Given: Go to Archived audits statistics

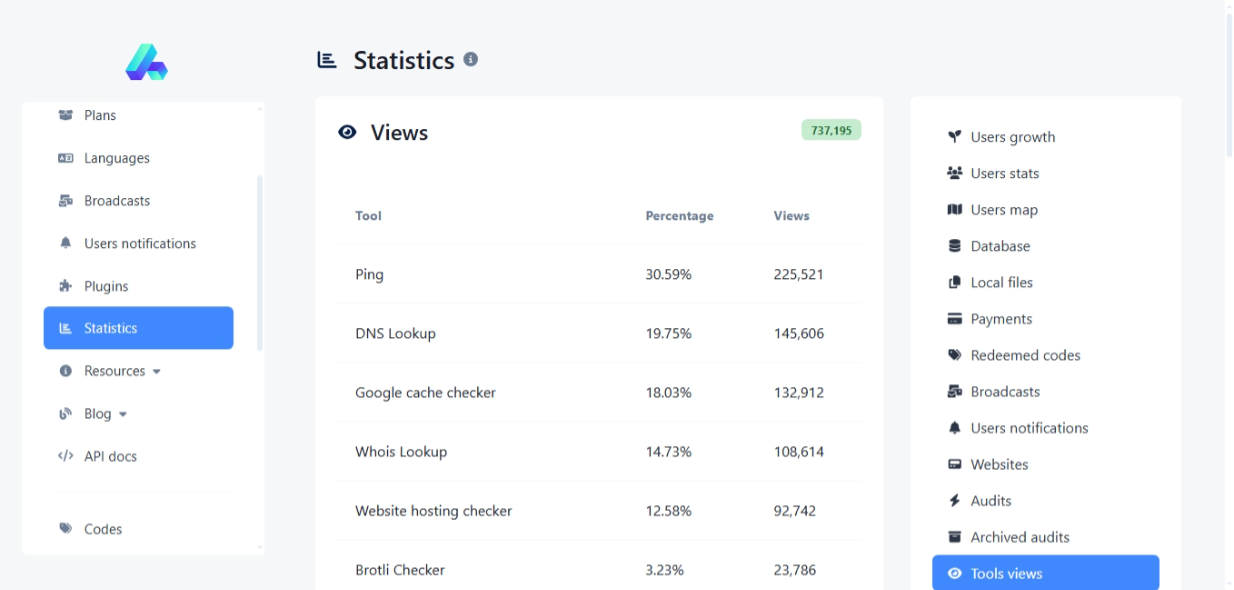Looking at the screenshot, I should [x=1019, y=537].
